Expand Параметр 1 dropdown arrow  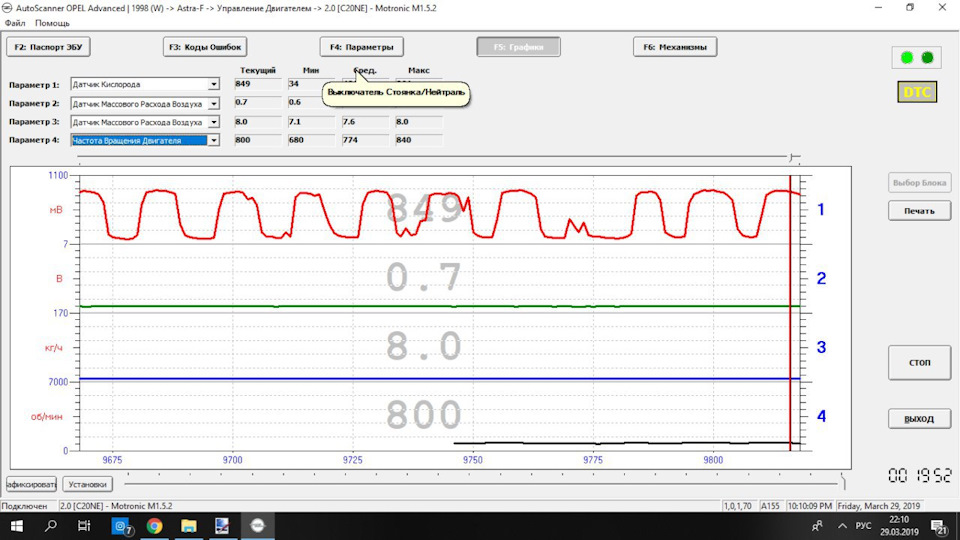(x=214, y=84)
